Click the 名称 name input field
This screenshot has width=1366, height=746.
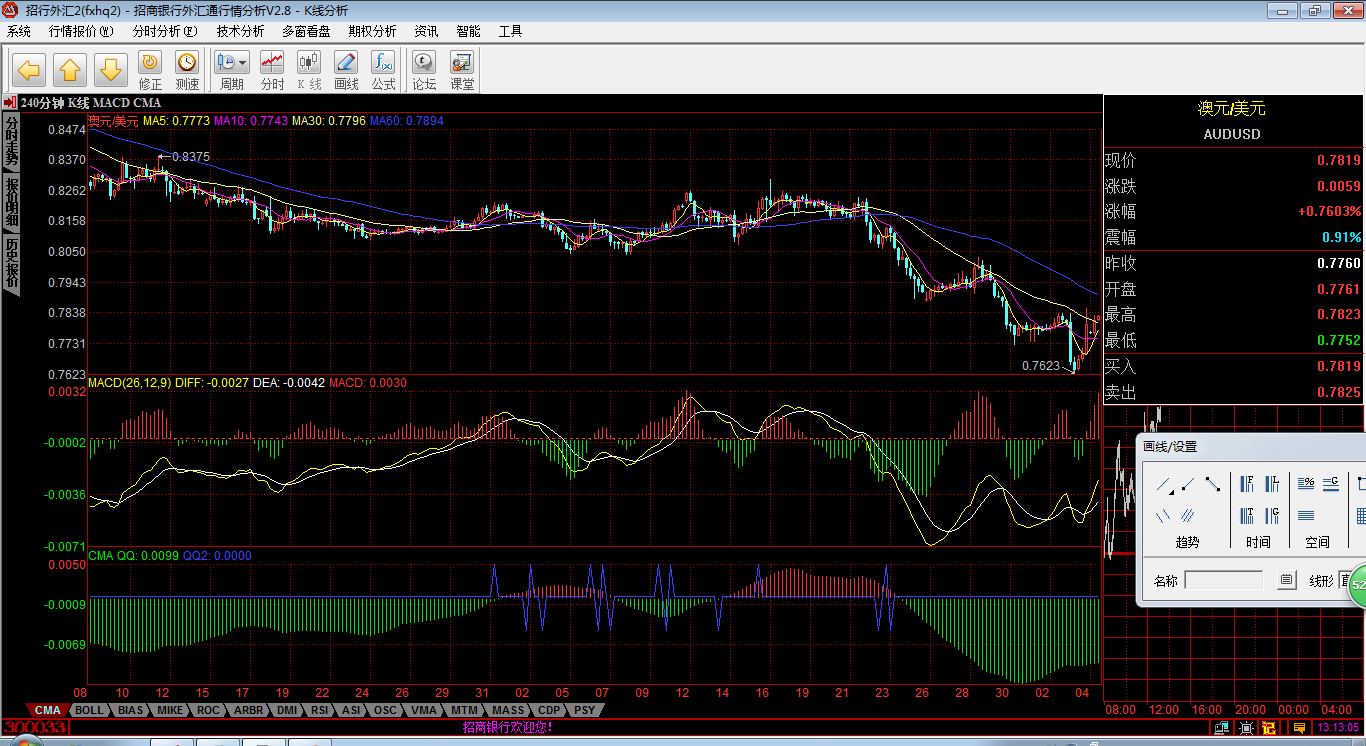pyautogui.click(x=1223, y=580)
